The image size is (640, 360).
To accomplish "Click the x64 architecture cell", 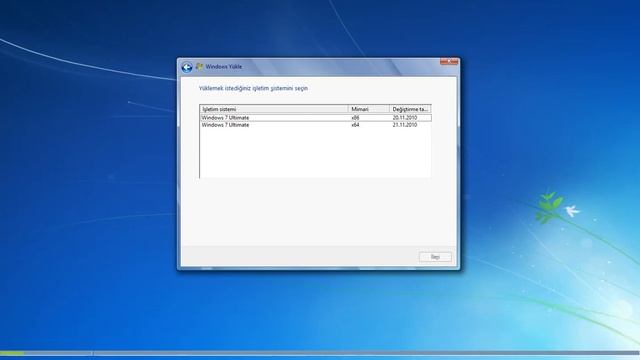I will 356,125.
